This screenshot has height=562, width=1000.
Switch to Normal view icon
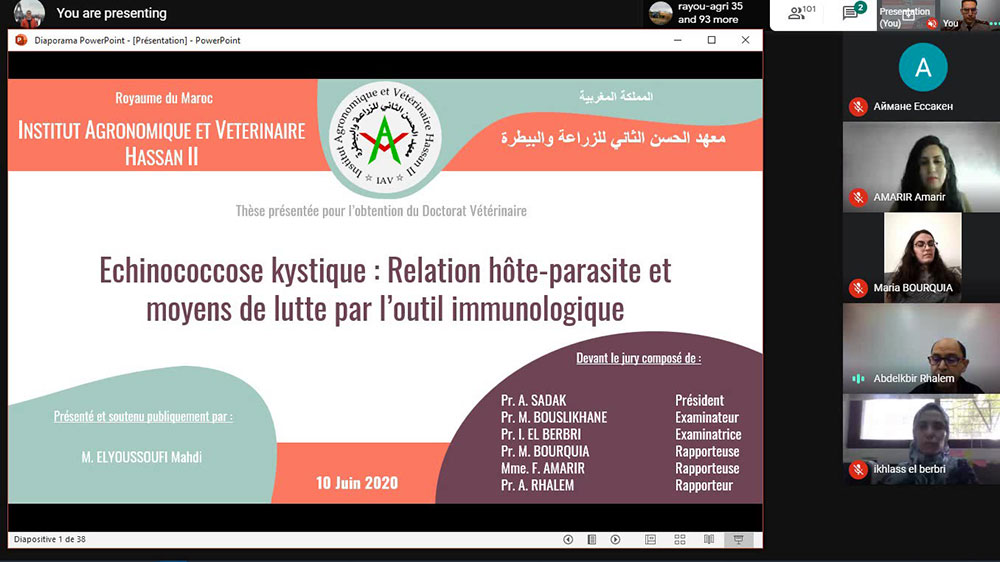pos(651,540)
